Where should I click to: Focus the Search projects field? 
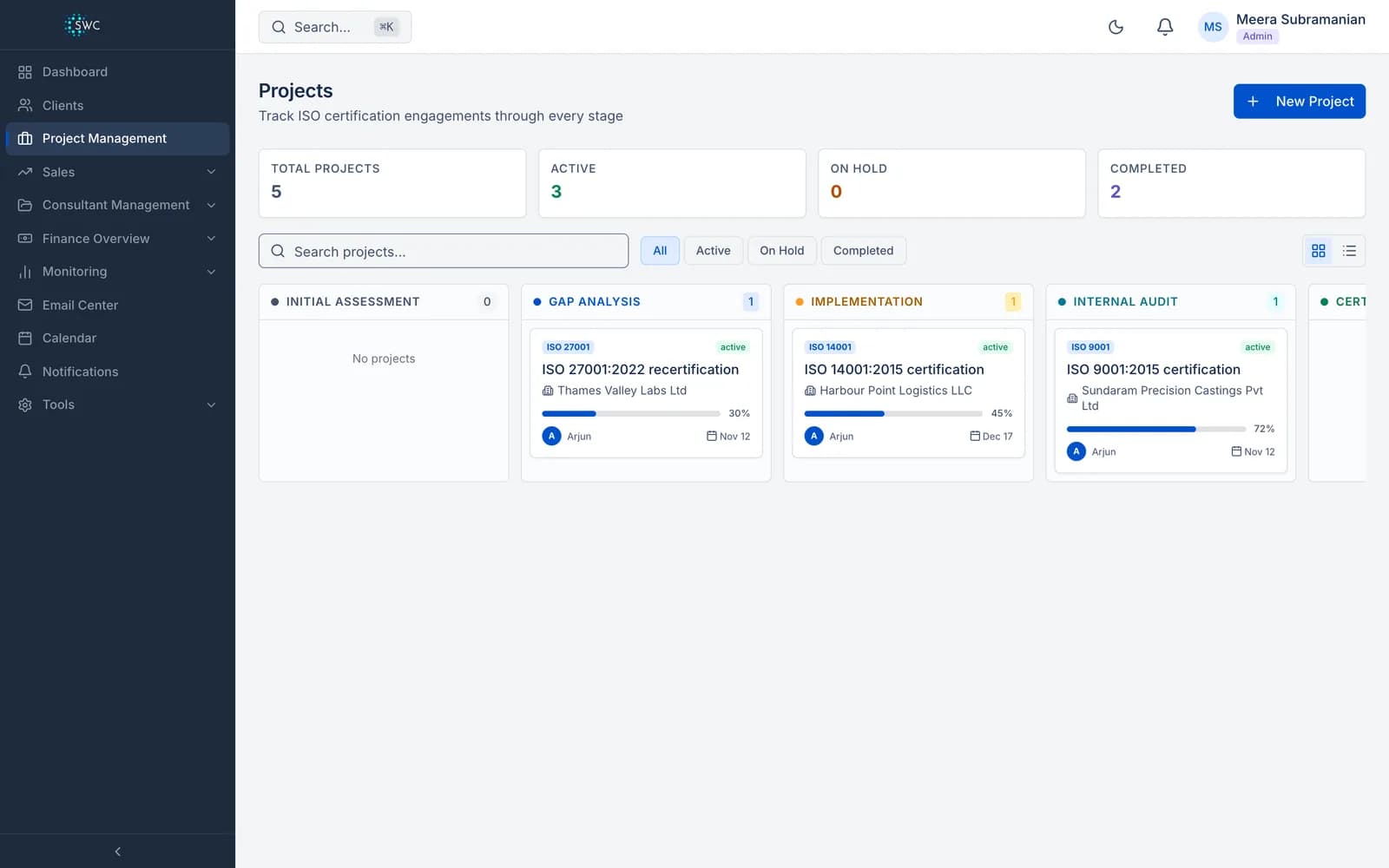[444, 251]
